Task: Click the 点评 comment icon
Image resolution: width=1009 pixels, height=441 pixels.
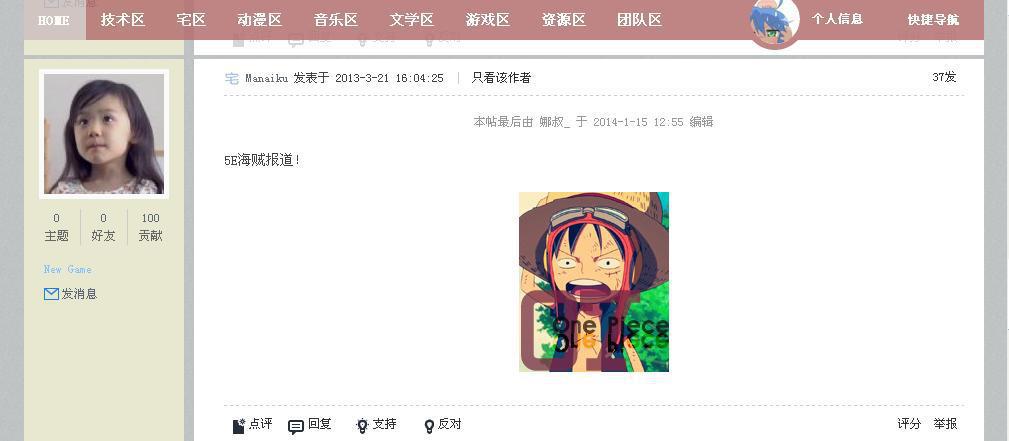Action: pos(239,426)
